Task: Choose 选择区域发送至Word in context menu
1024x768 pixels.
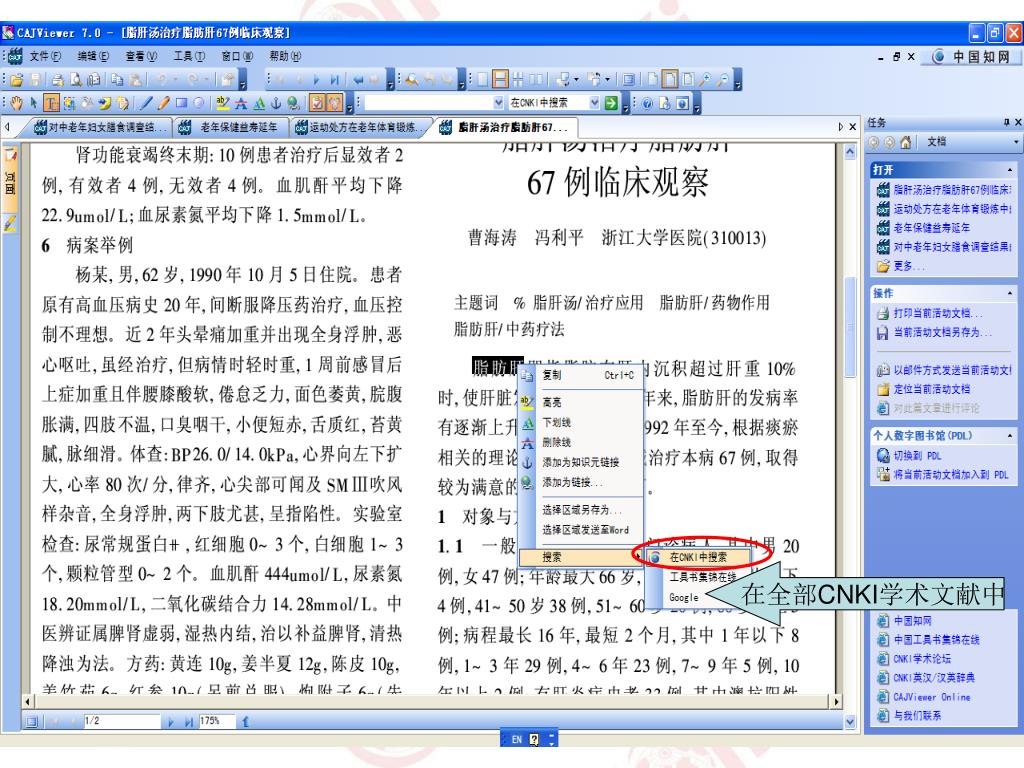Action: pos(581,530)
